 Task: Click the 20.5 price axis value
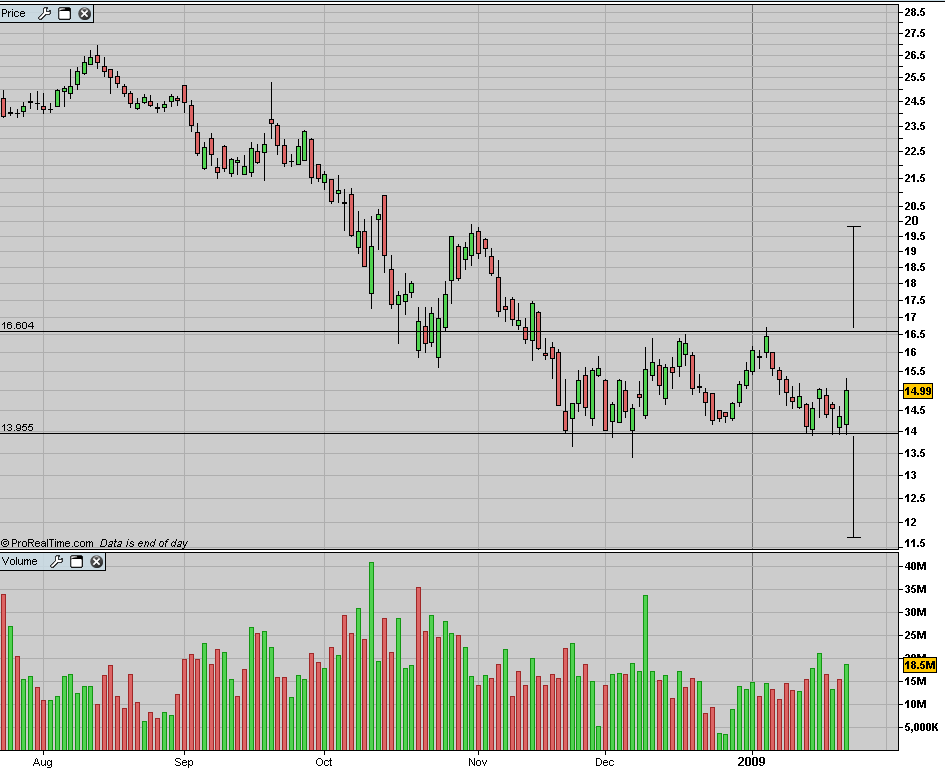coord(915,206)
